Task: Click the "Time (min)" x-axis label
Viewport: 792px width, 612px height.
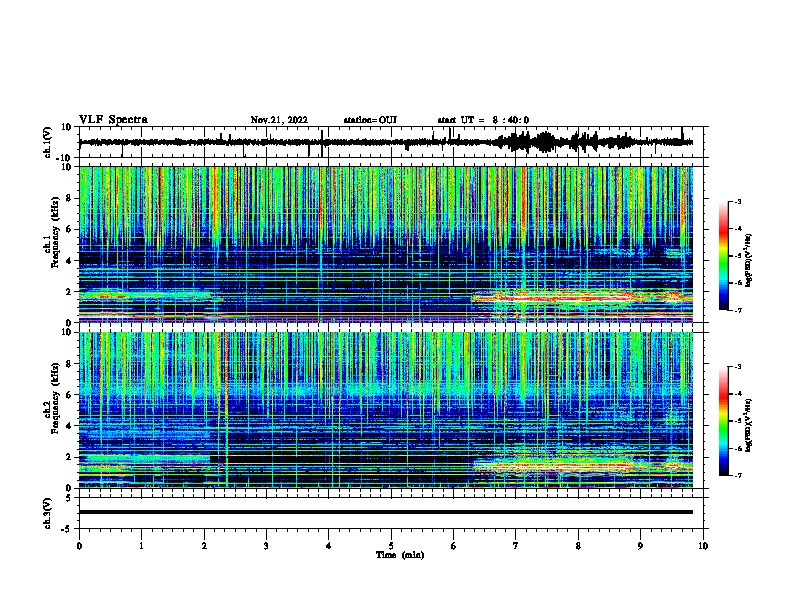Action: (x=400, y=555)
